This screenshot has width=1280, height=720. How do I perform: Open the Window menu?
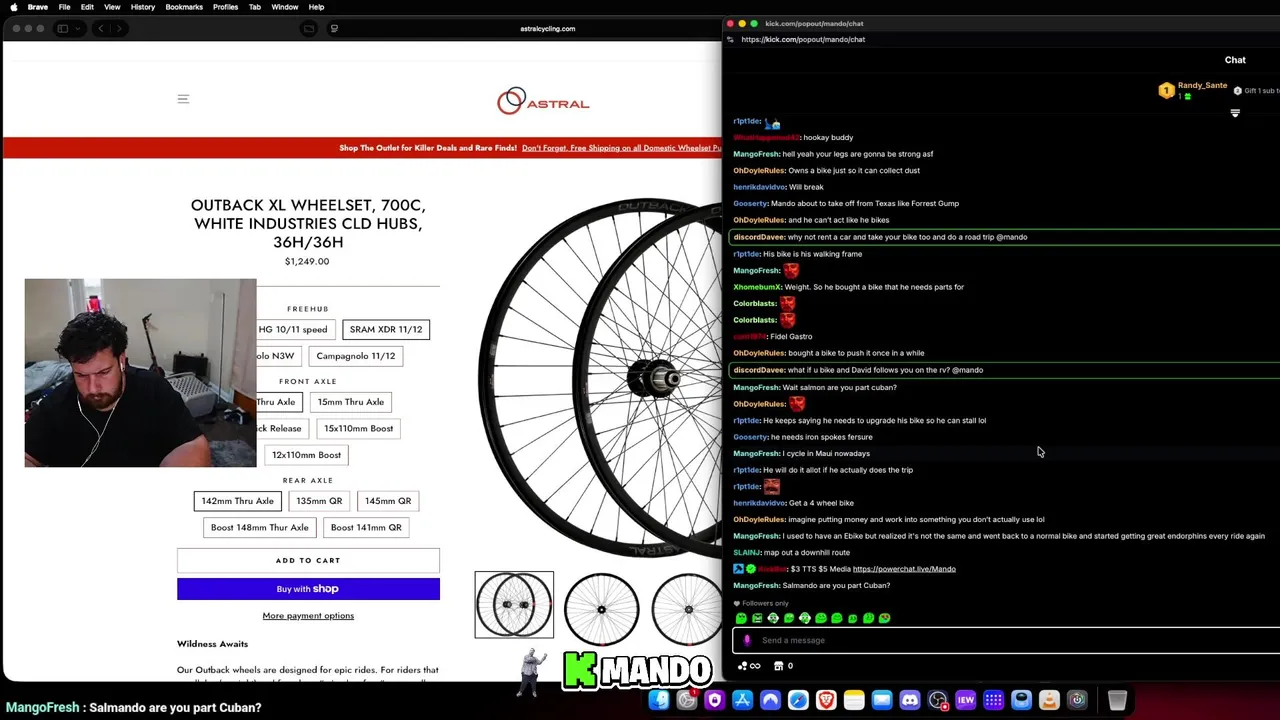(285, 7)
